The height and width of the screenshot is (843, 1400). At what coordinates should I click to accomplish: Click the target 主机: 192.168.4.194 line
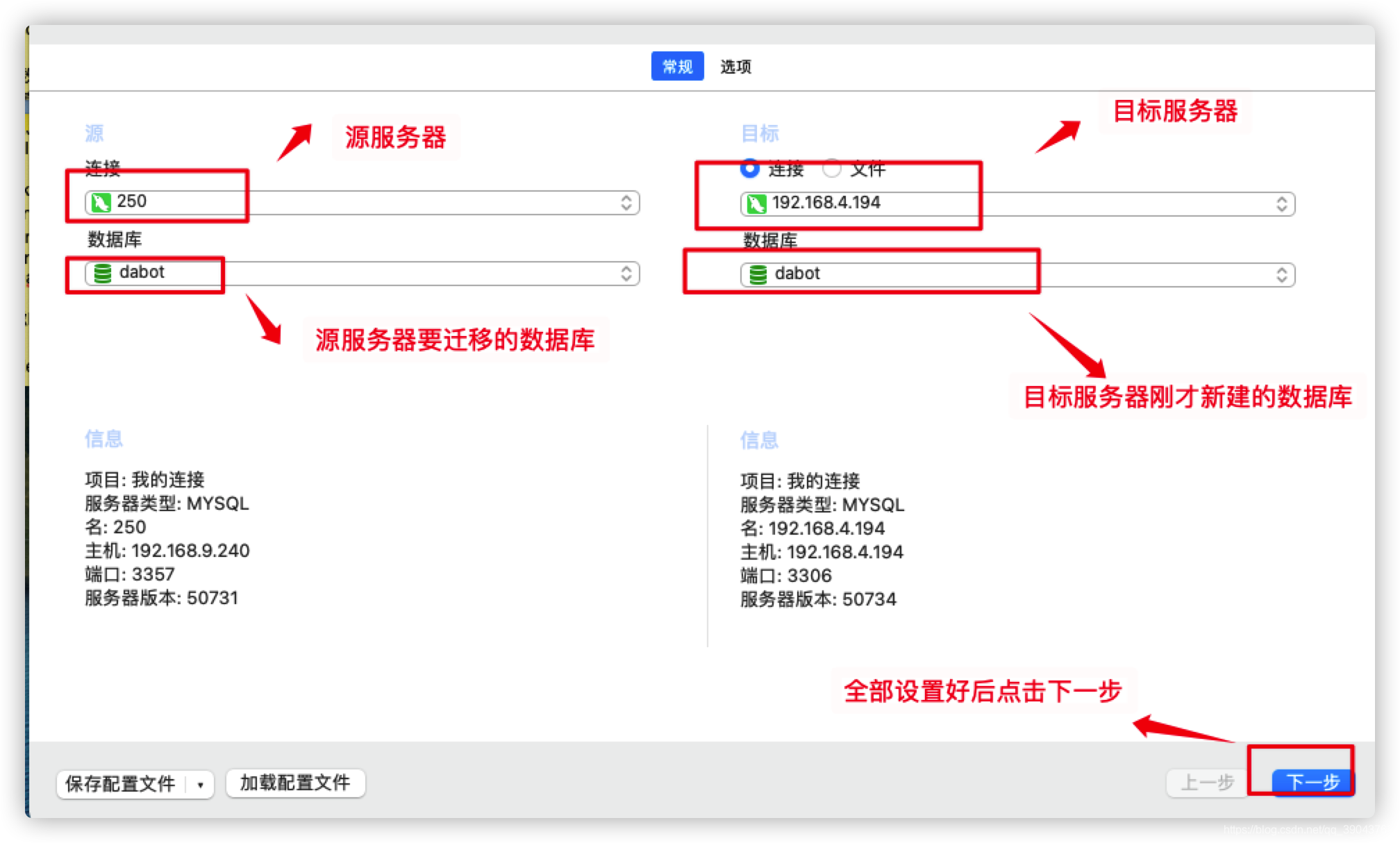click(x=822, y=552)
